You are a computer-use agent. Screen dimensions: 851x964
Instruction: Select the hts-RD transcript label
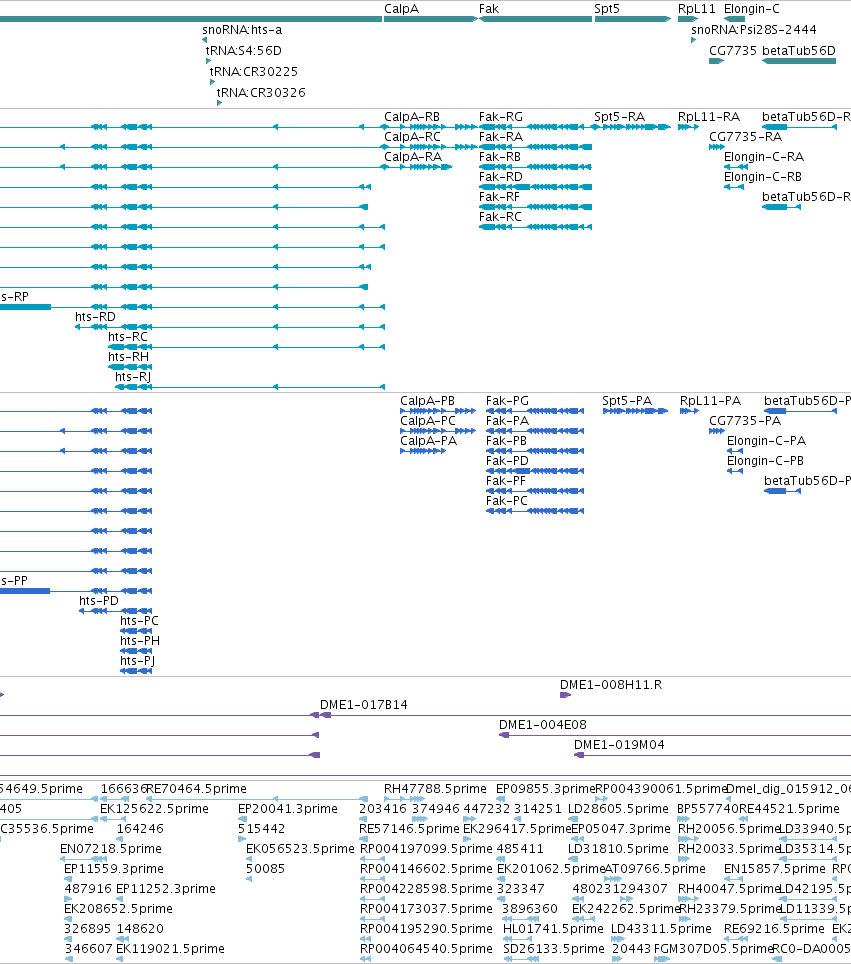coord(95,317)
